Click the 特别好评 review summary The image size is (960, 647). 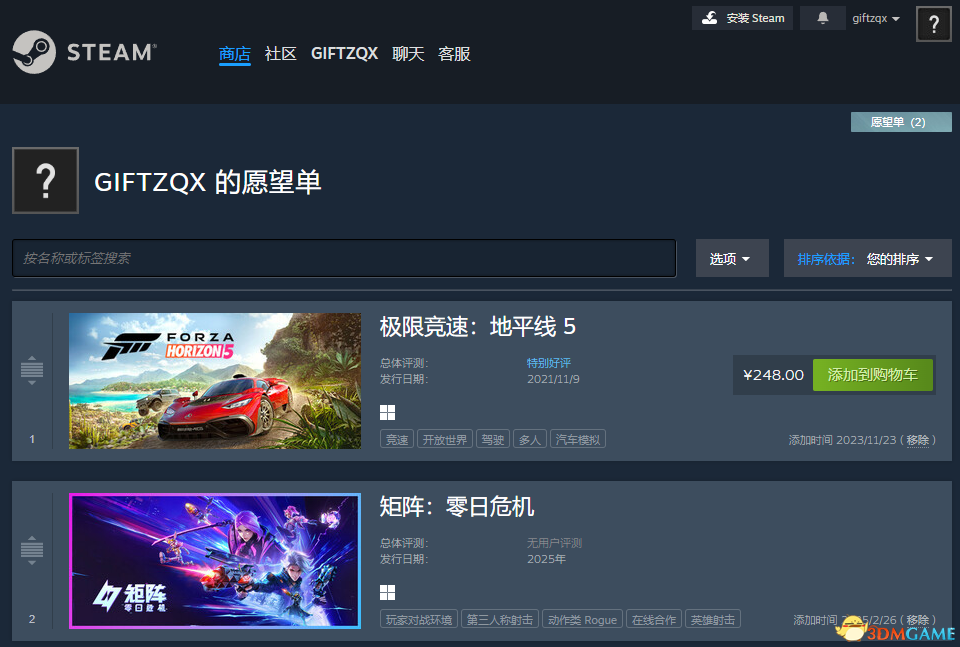coord(549,363)
